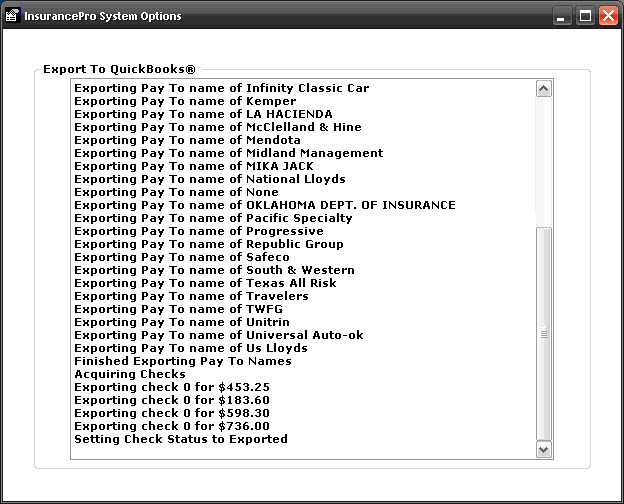Select the log line for LA HACIENDA

[x=203, y=114]
